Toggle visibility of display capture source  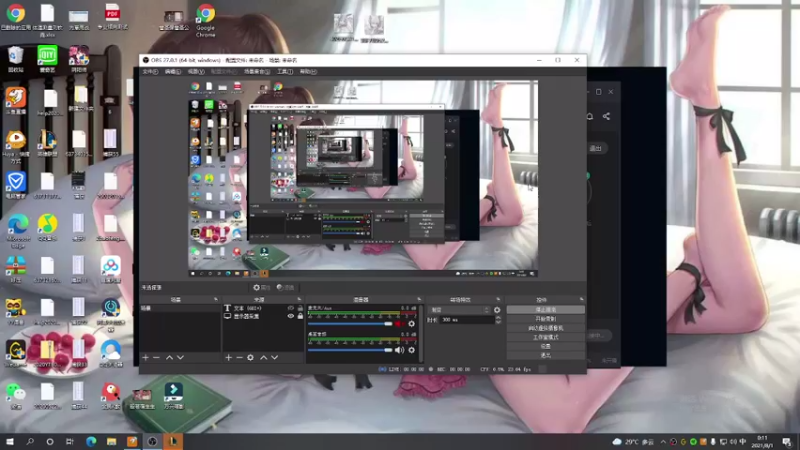291,316
